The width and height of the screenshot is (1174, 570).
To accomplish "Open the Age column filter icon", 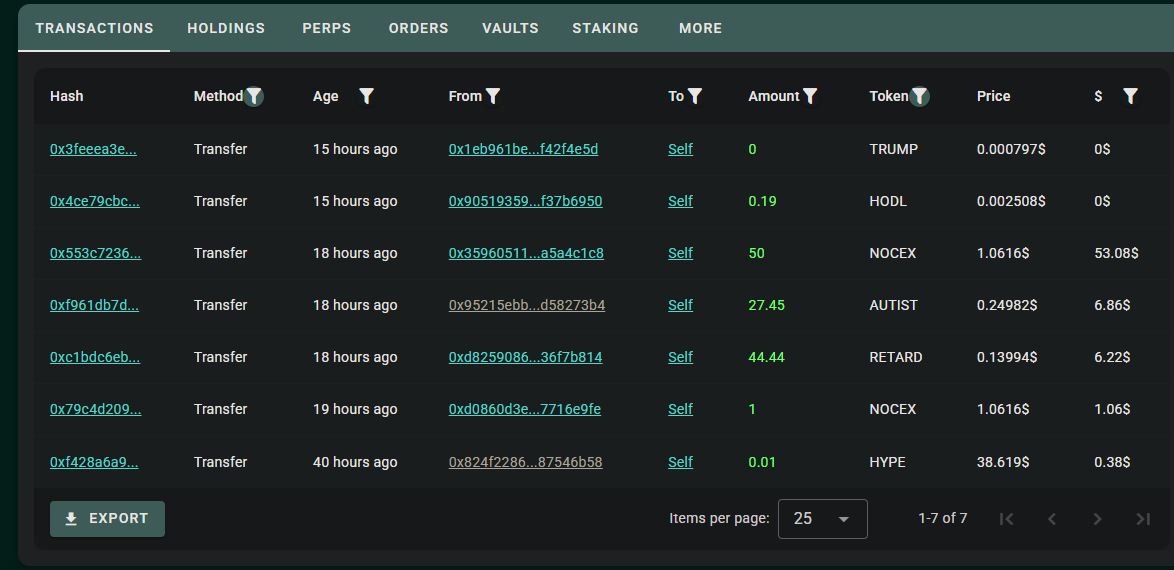I will [366, 96].
